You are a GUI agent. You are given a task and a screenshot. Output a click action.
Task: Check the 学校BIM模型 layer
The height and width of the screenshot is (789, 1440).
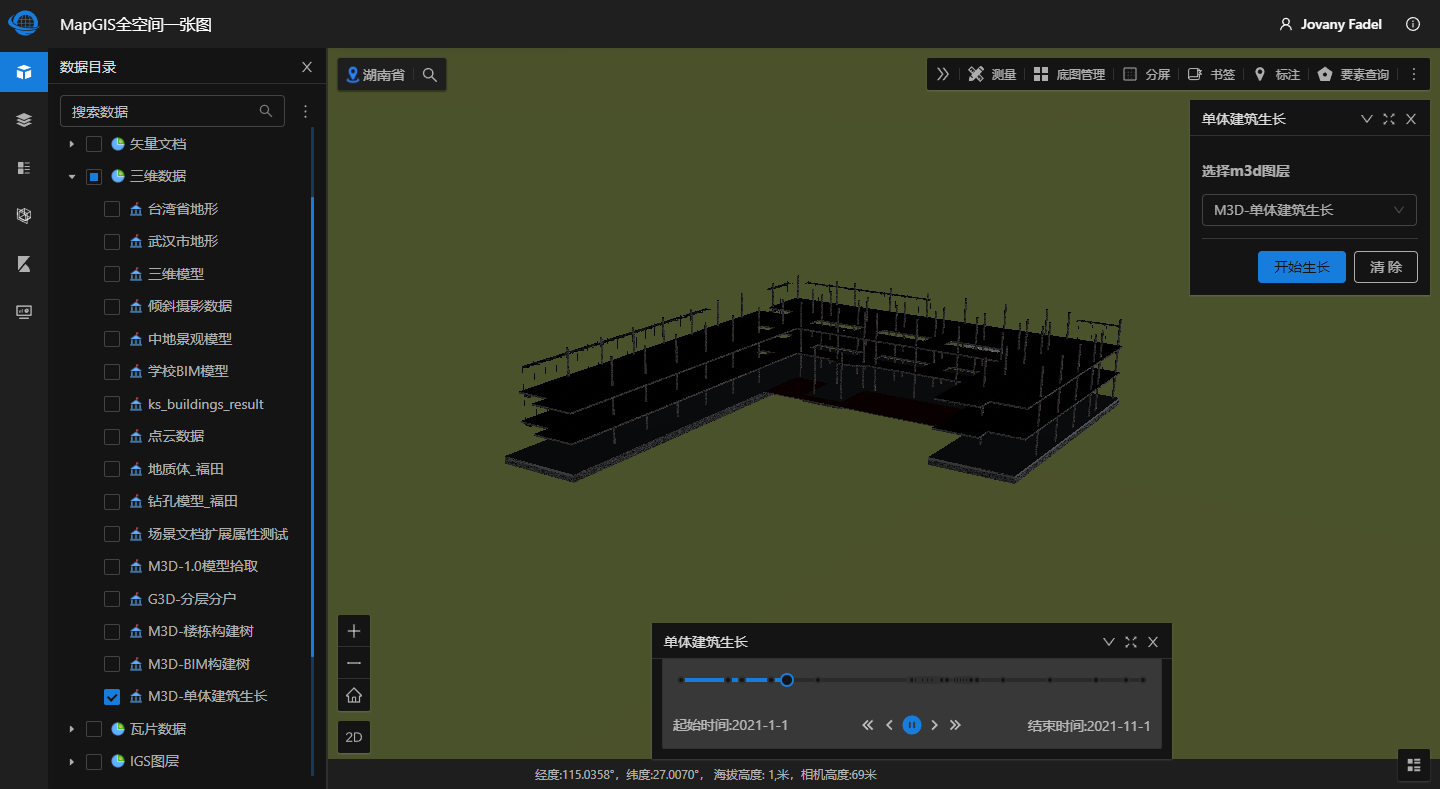point(112,371)
